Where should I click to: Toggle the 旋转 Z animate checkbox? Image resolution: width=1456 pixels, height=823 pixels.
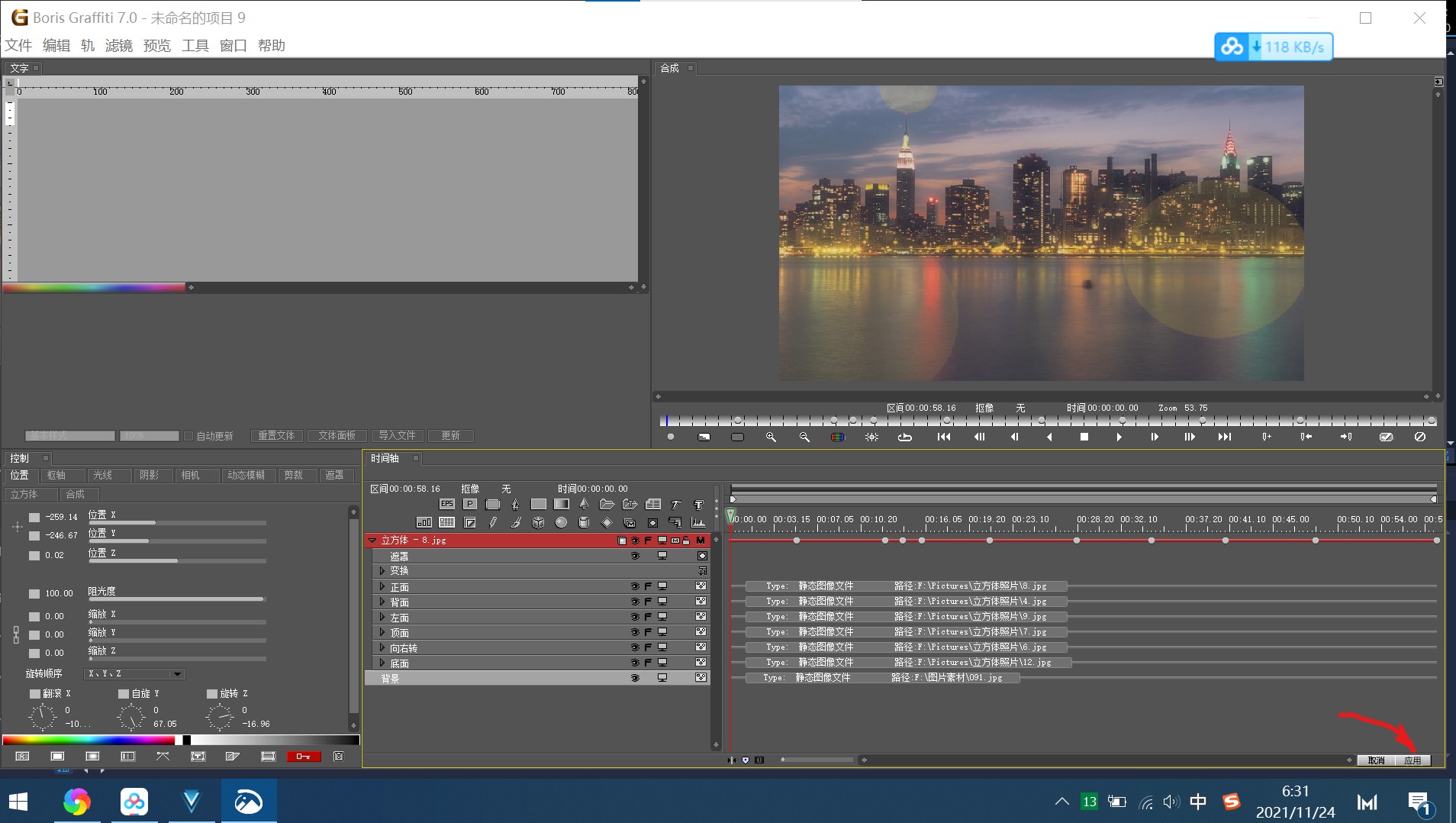point(212,694)
